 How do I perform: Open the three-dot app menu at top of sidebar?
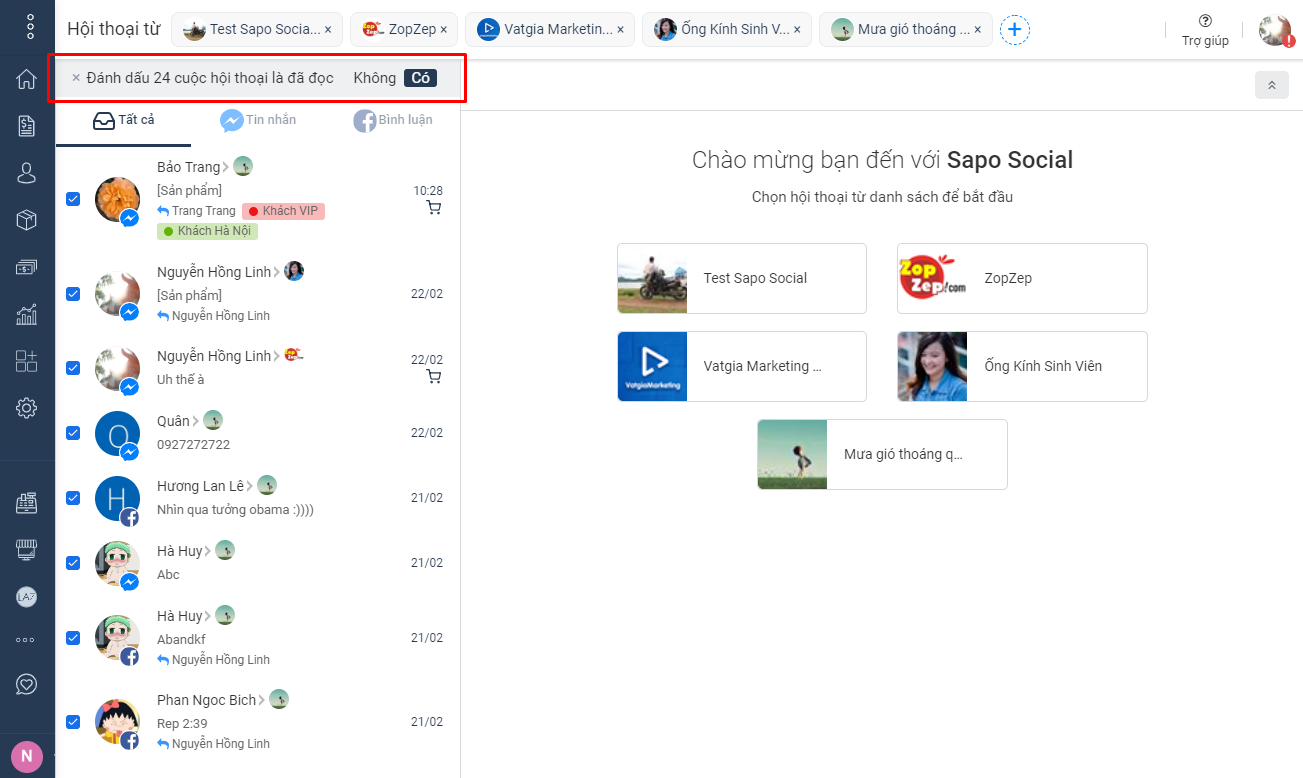coord(29,26)
